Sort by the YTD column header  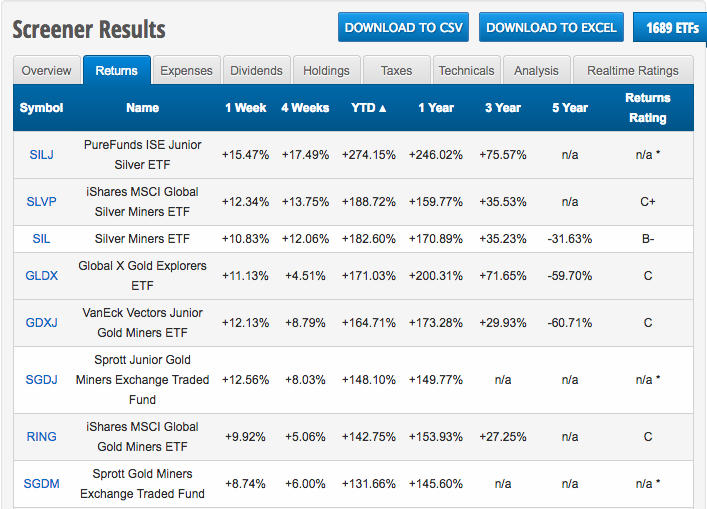pos(369,108)
